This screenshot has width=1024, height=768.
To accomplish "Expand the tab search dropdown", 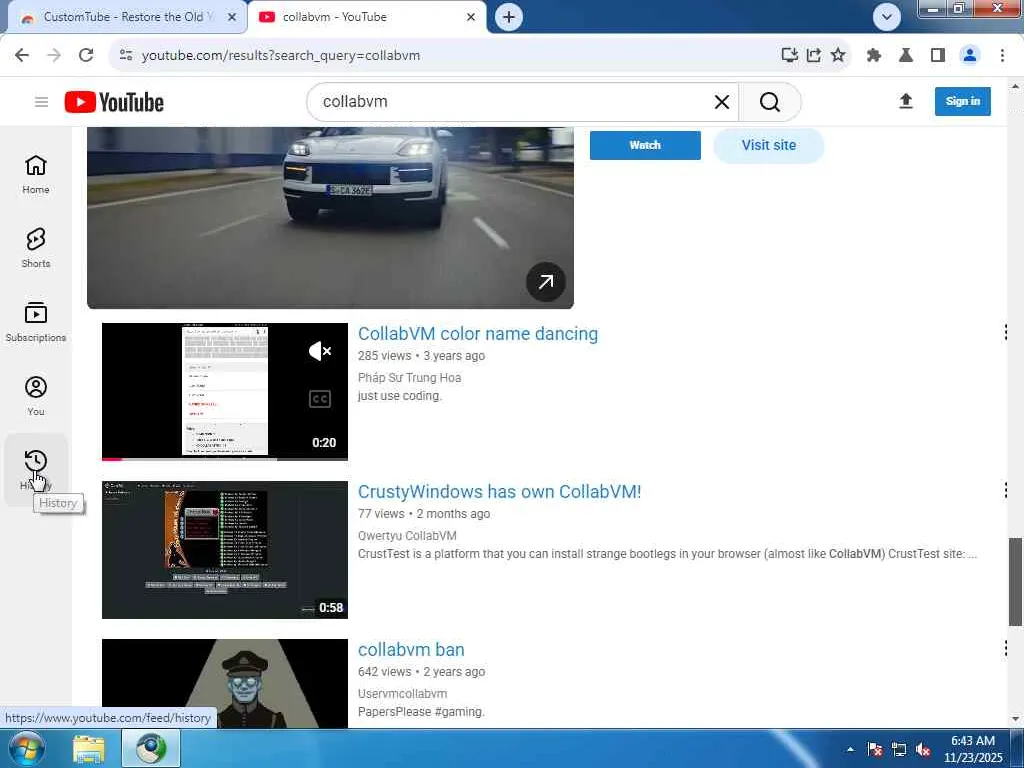I will tap(886, 17).
